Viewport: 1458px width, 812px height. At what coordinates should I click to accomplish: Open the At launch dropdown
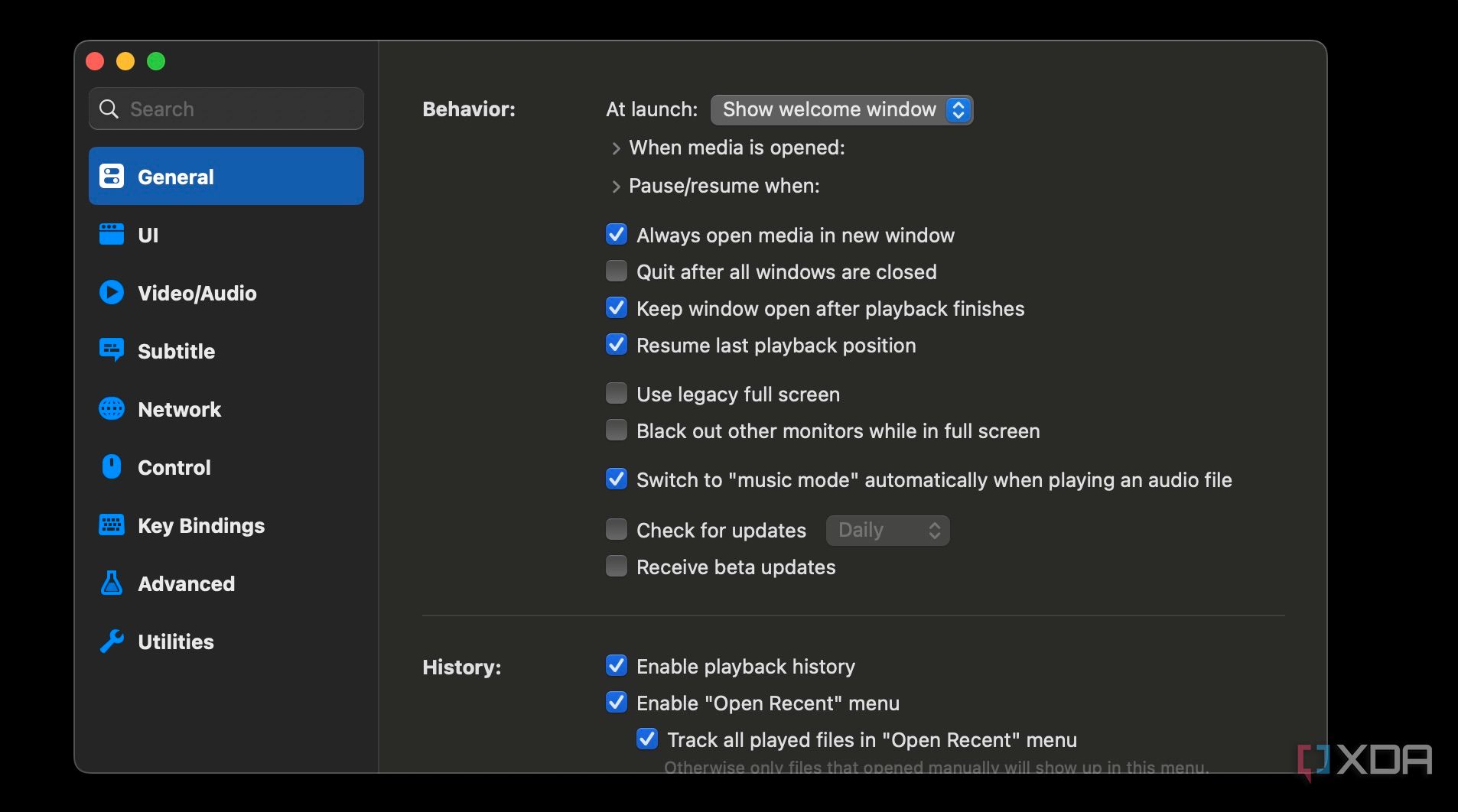pyautogui.click(x=841, y=109)
